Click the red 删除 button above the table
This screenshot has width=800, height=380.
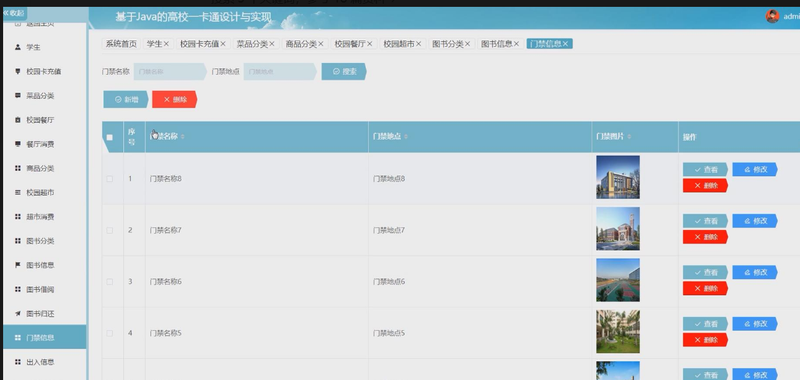174,99
